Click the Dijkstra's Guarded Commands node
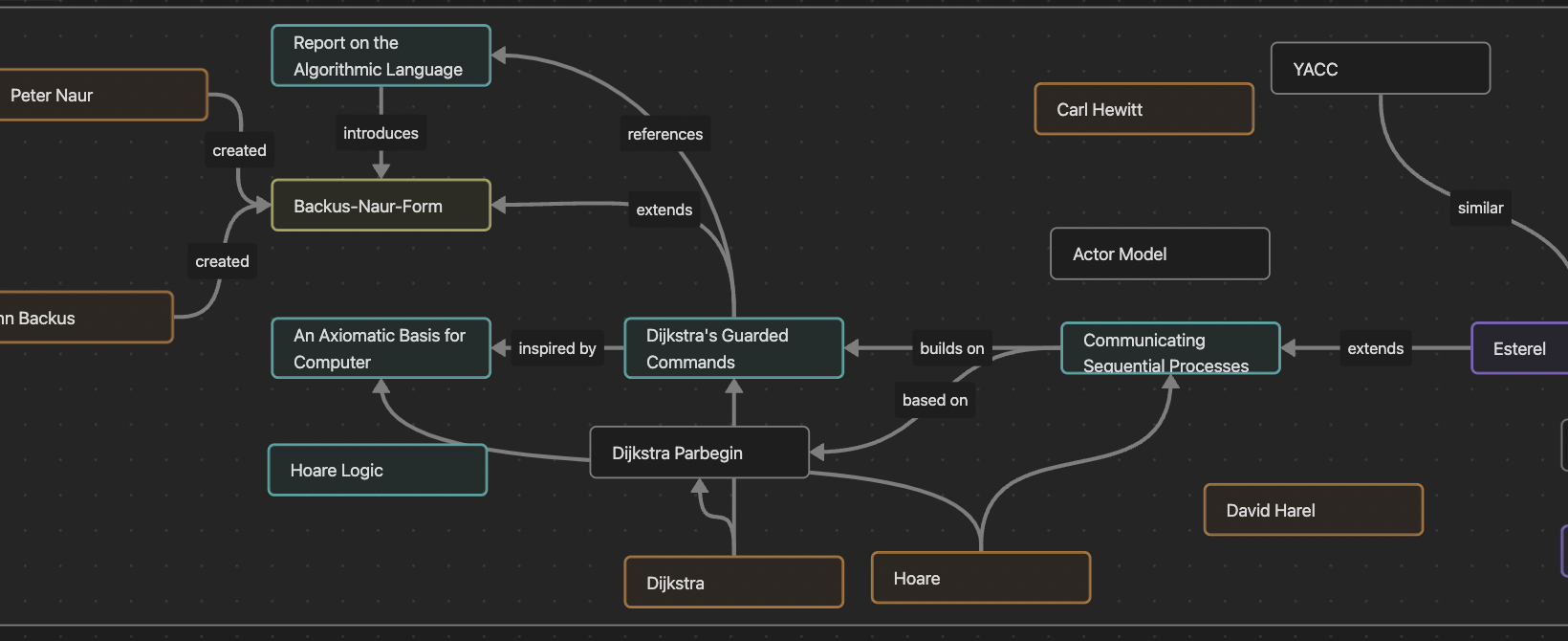 pyautogui.click(x=733, y=348)
